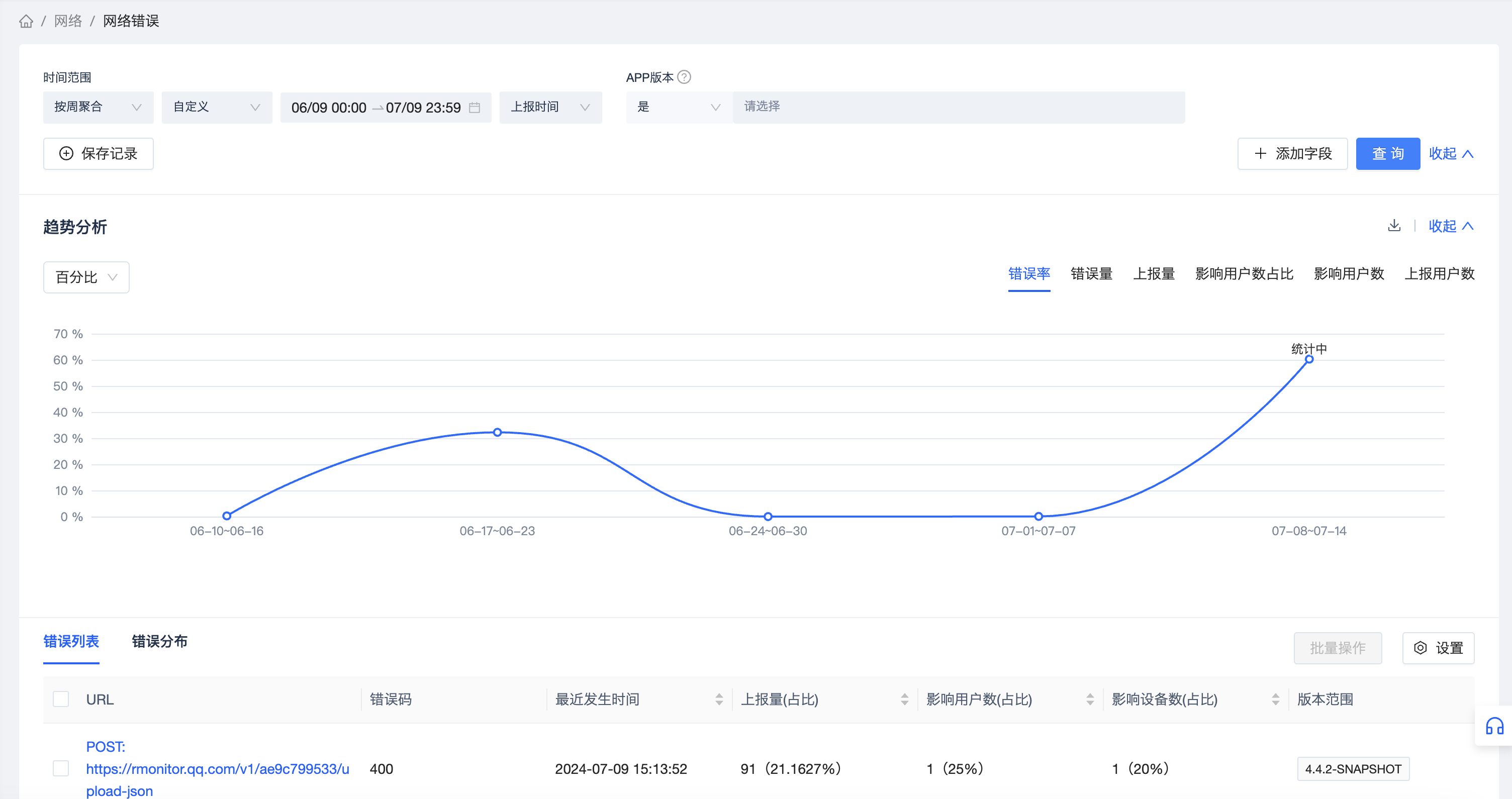Toggle the select-all checkbox in table header

[61, 698]
